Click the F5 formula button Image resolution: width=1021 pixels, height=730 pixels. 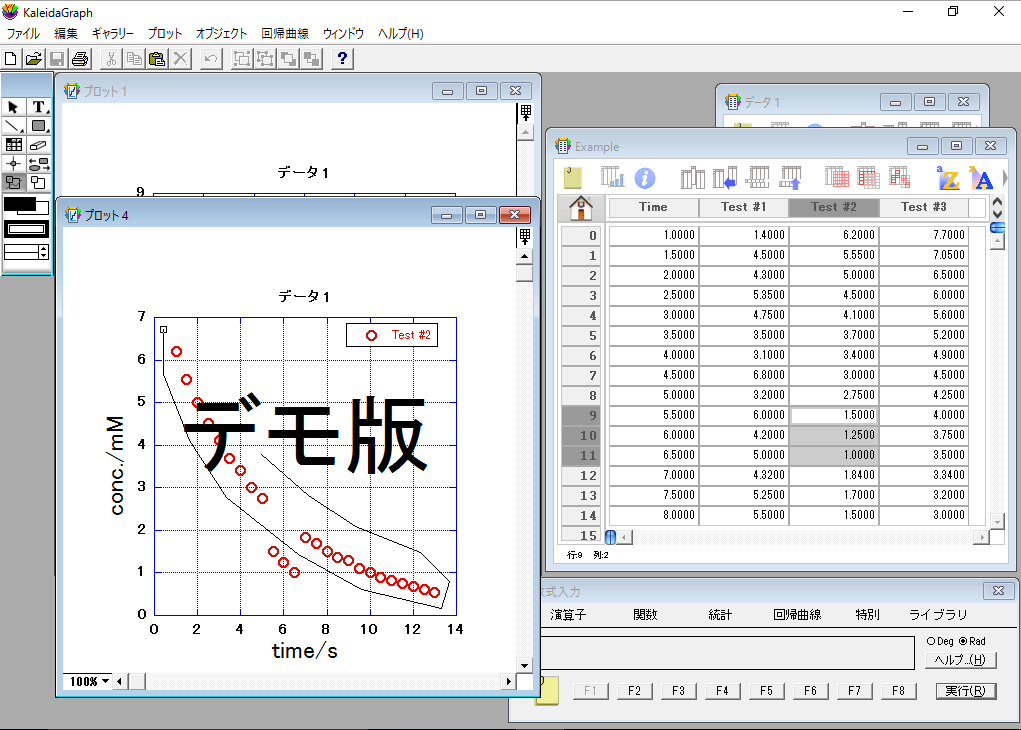click(766, 691)
